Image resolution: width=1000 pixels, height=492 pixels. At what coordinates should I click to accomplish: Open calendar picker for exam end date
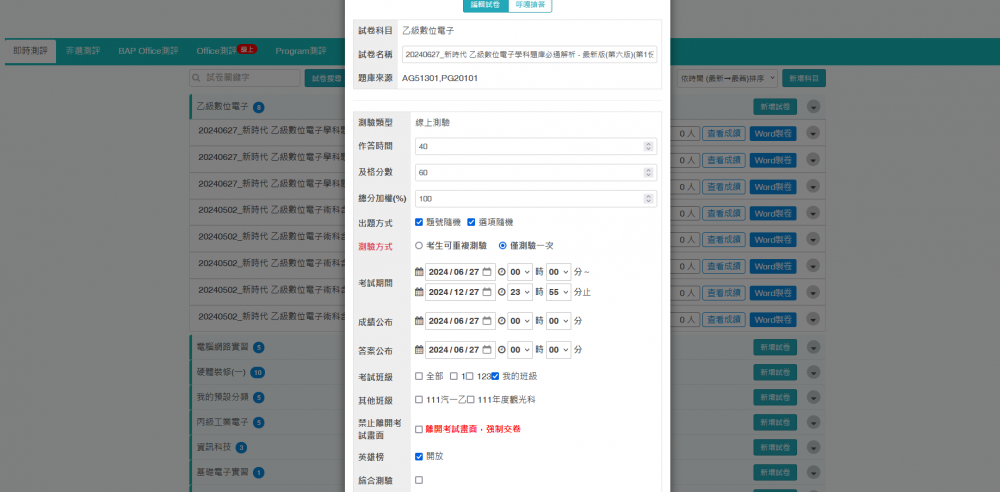(487, 292)
